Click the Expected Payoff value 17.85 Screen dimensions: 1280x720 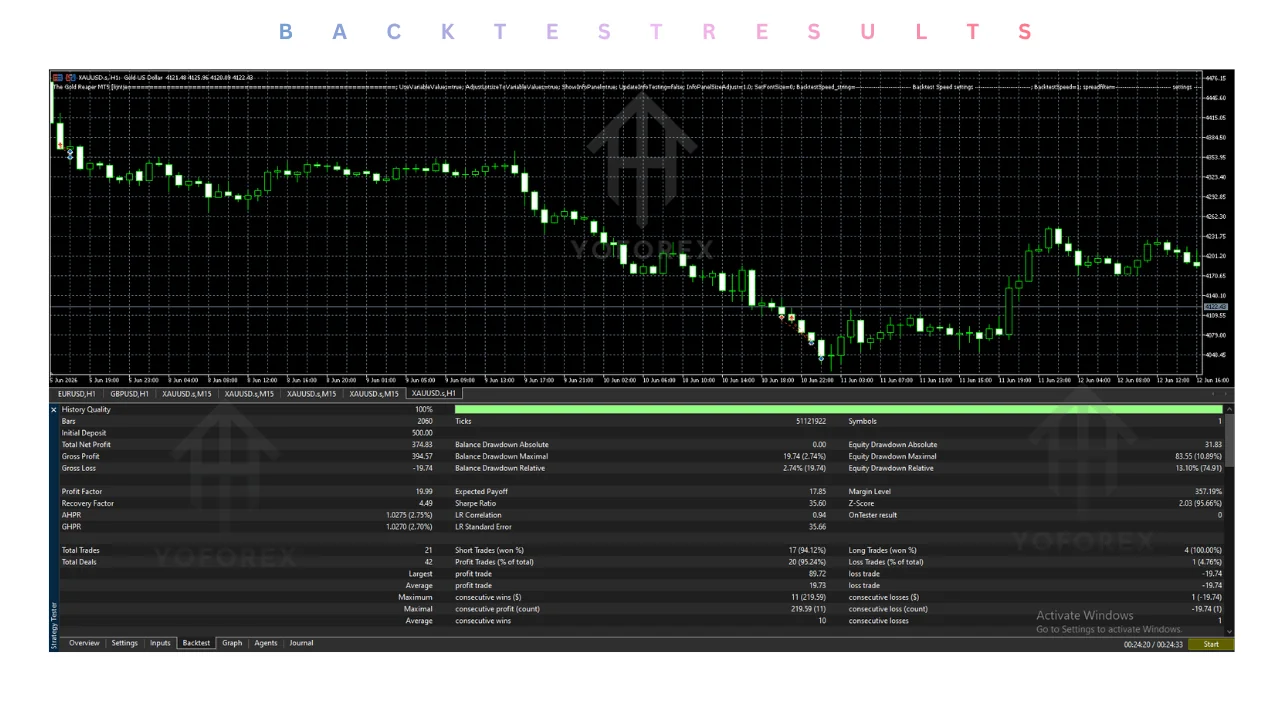(817, 492)
